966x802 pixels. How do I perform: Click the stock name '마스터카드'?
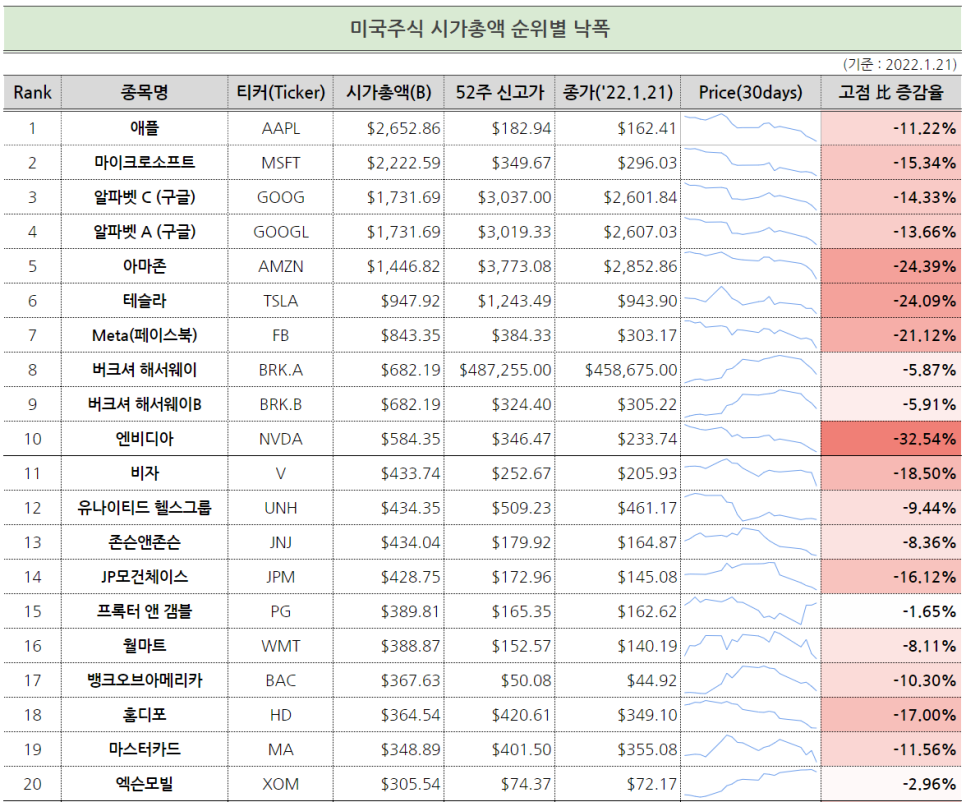tap(144, 749)
